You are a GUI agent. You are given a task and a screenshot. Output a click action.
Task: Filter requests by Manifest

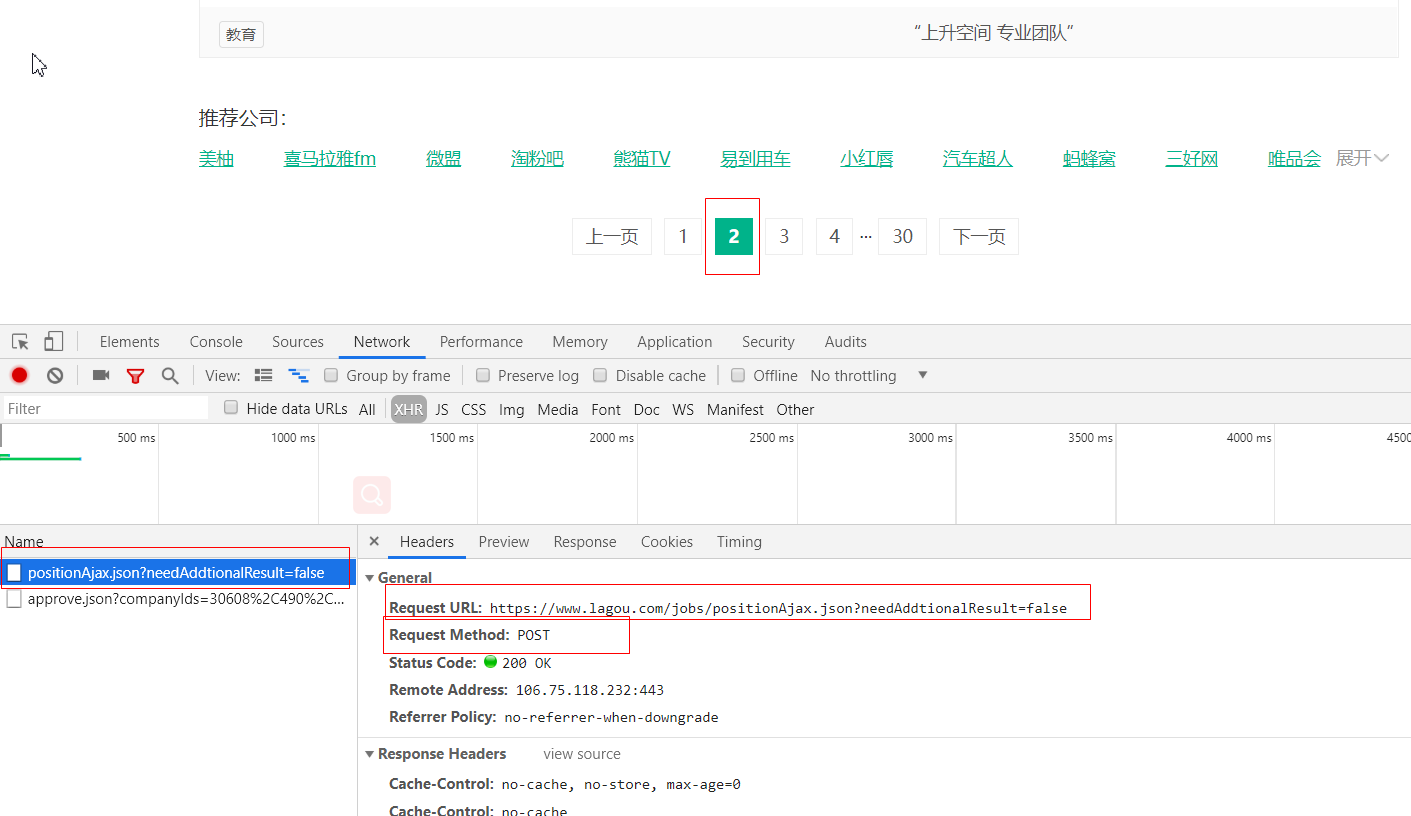[735, 409]
